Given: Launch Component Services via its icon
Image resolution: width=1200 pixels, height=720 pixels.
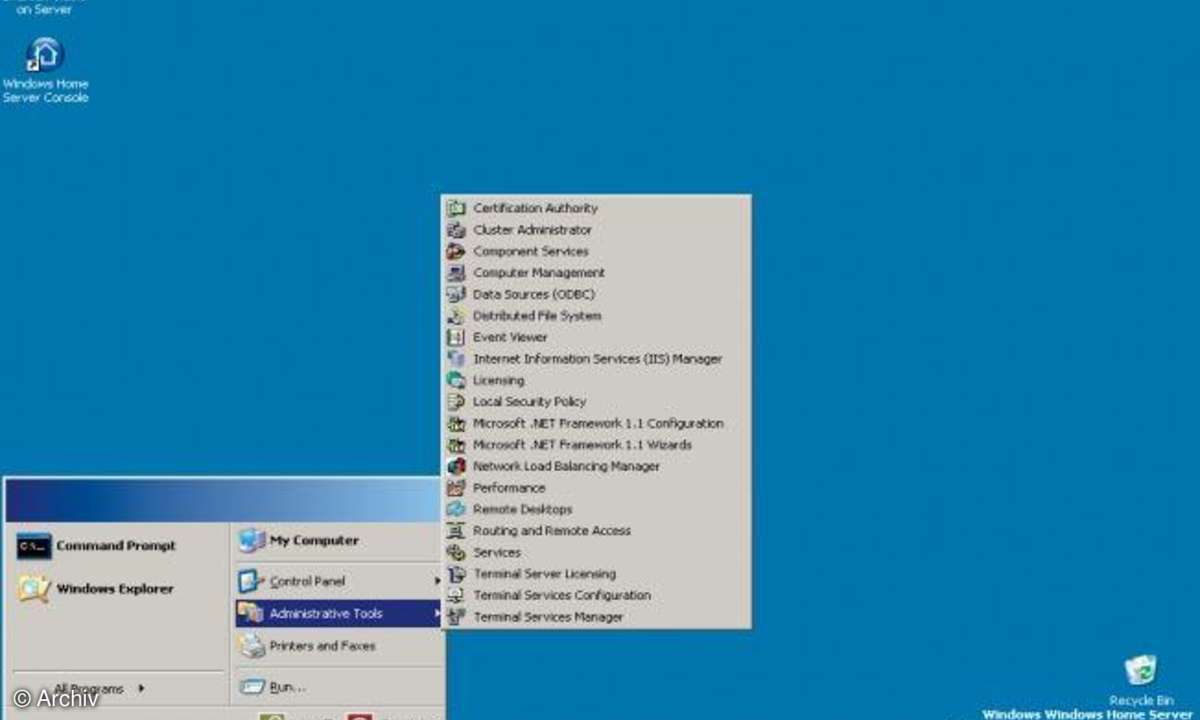Looking at the screenshot, I should click(x=456, y=251).
